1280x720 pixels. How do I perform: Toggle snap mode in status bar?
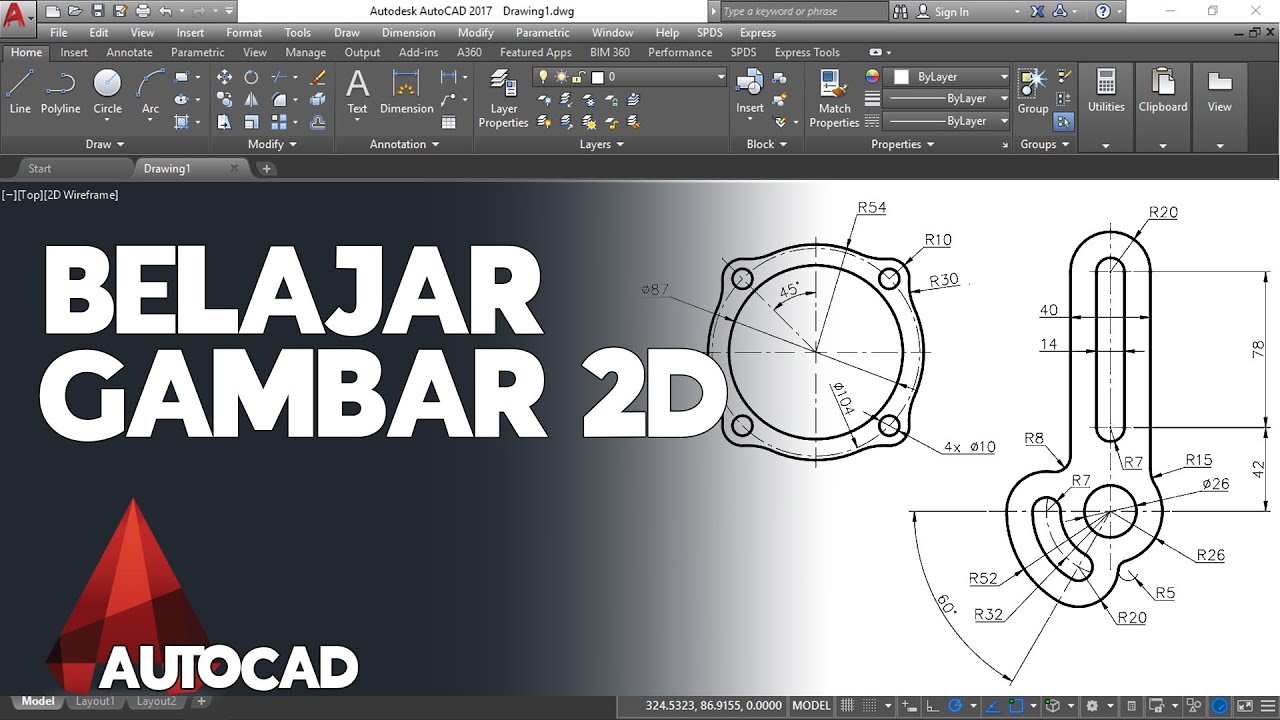[x=872, y=705]
